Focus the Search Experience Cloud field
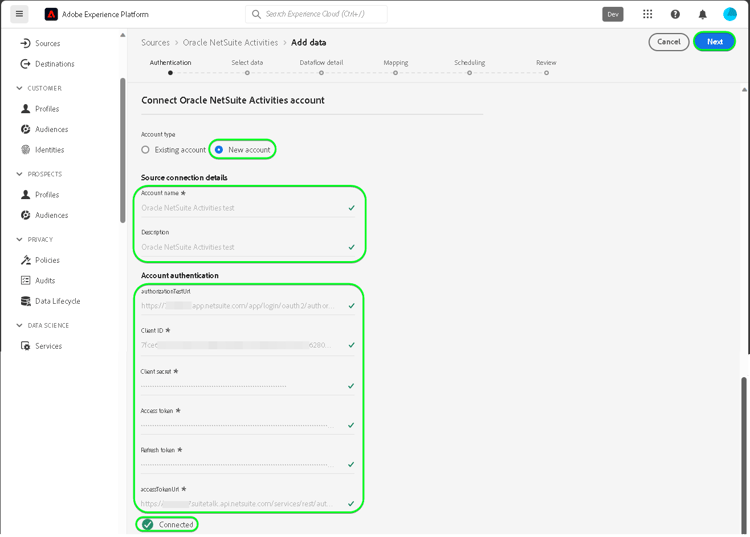This screenshot has width=750, height=537. point(316,14)
